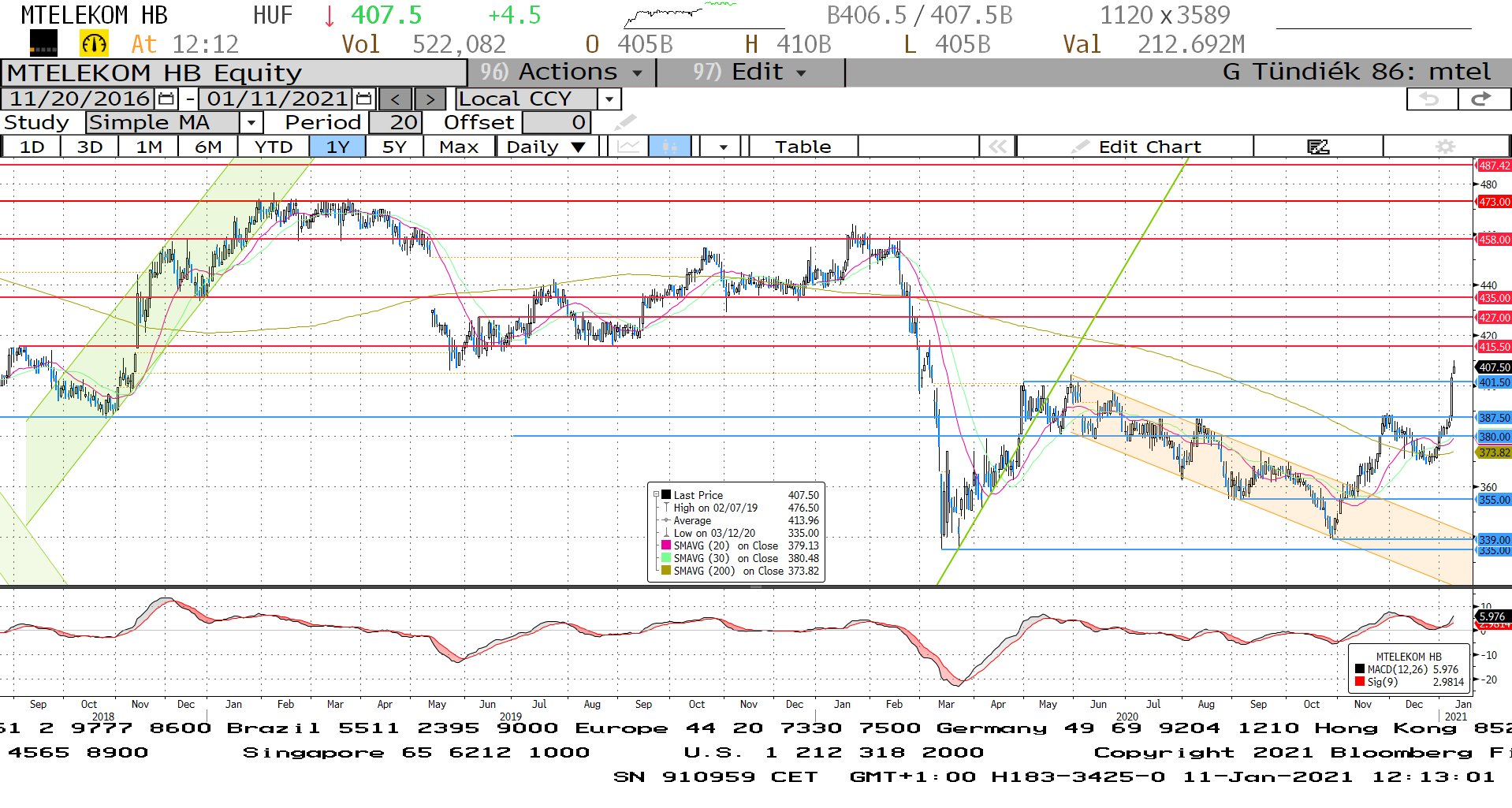The height and width of the screenshot is (808, 1512).
Task: Select the candlestick chart type icon
Action: pos(670,147)
